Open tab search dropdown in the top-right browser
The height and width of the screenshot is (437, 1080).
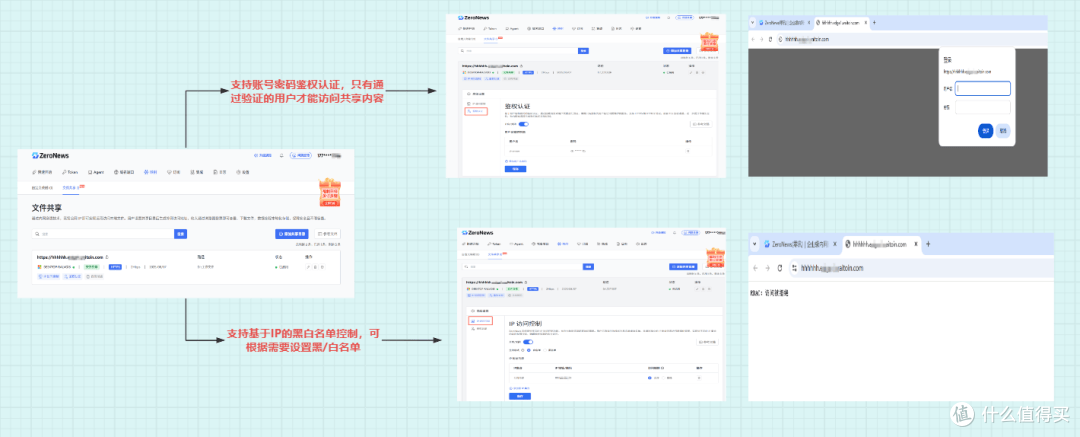(751, 22)
